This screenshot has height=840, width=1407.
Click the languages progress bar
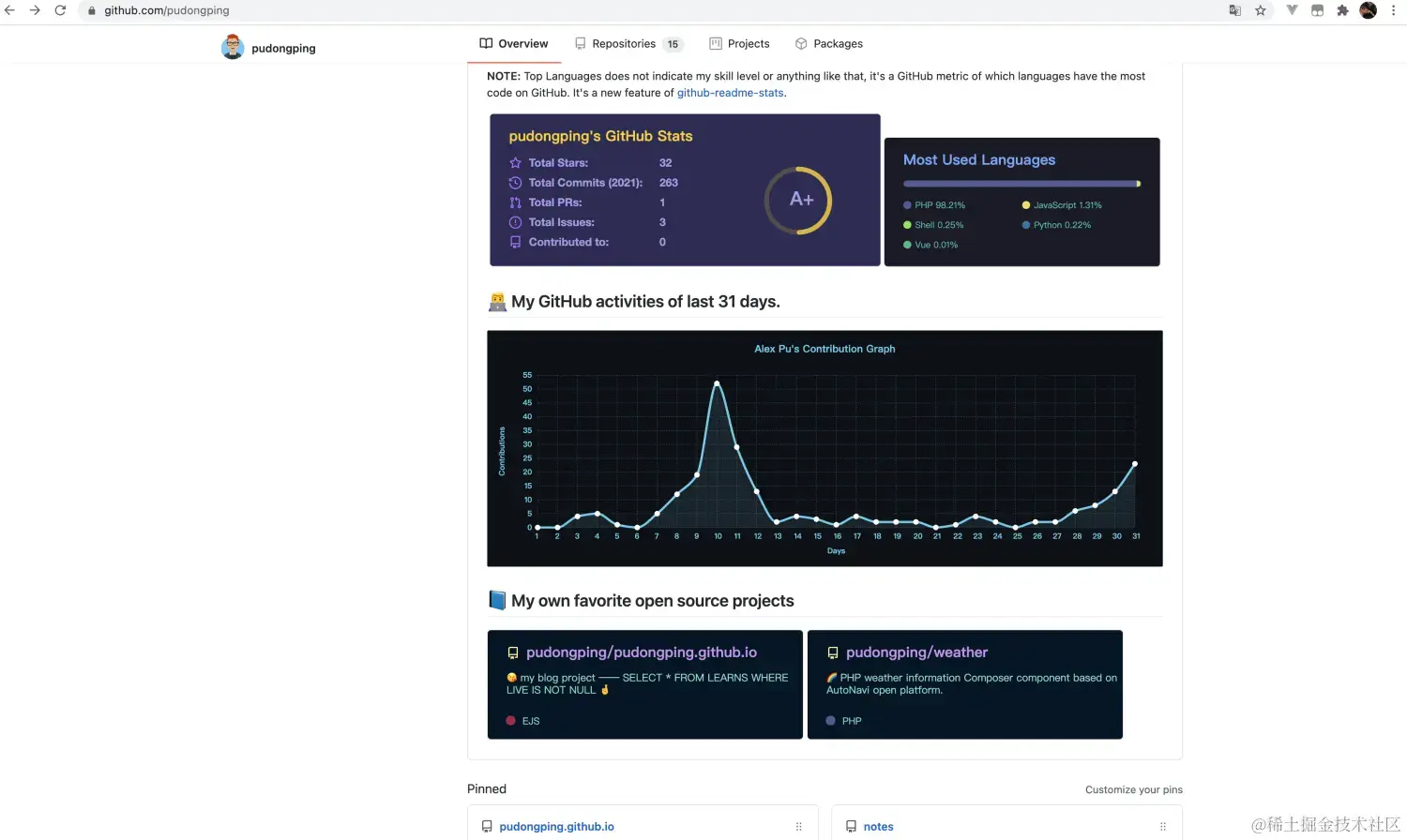1022,184
